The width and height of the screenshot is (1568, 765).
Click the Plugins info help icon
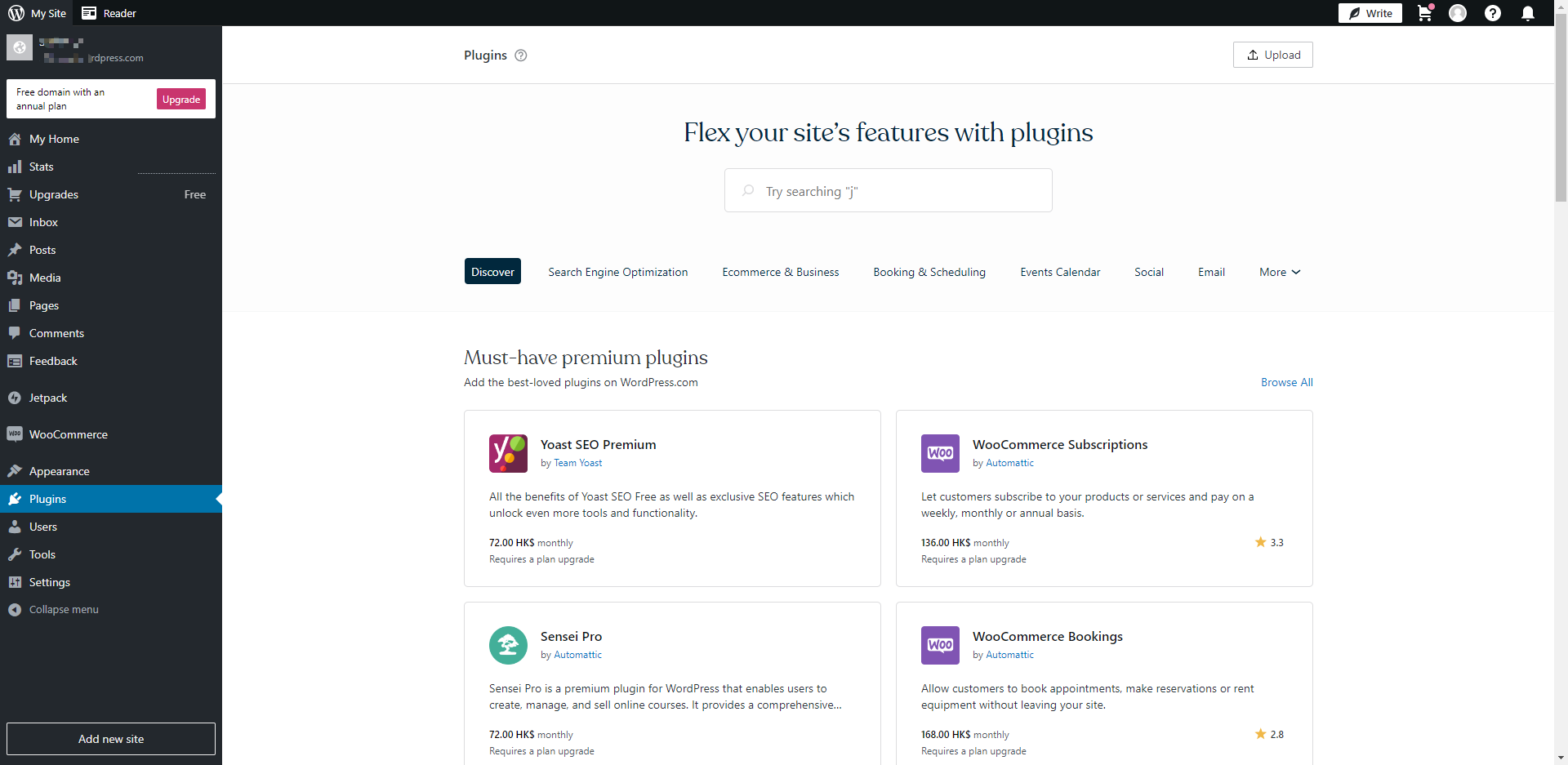point(521,56)
